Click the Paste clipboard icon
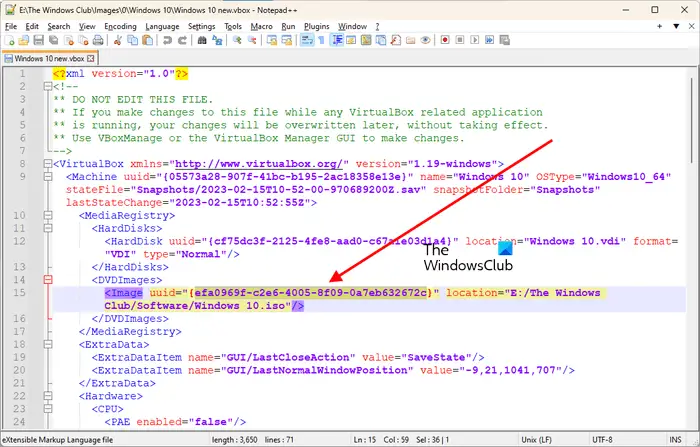Image resolution: width=700 pixels, height=447 pixels. coord(147,40)
